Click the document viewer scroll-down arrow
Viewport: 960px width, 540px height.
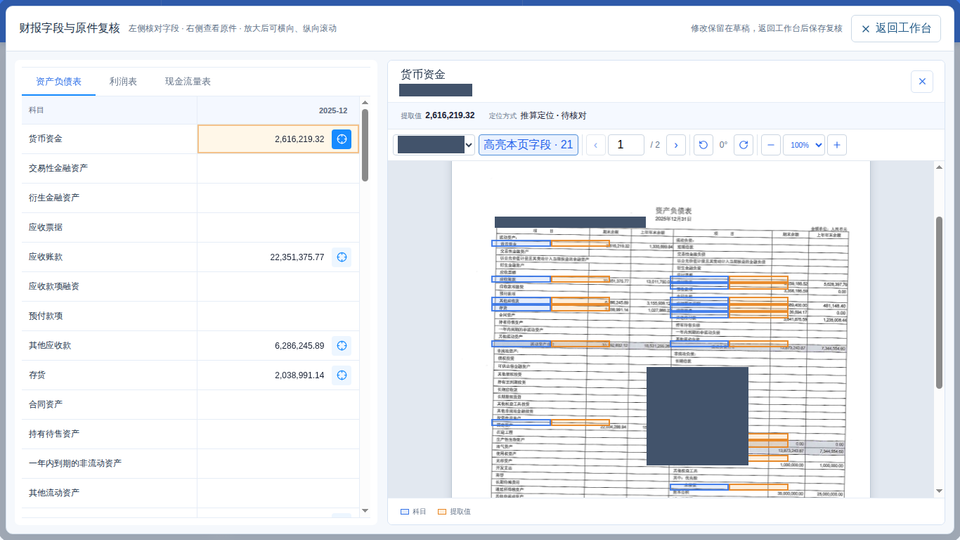[x=939, y=491]
